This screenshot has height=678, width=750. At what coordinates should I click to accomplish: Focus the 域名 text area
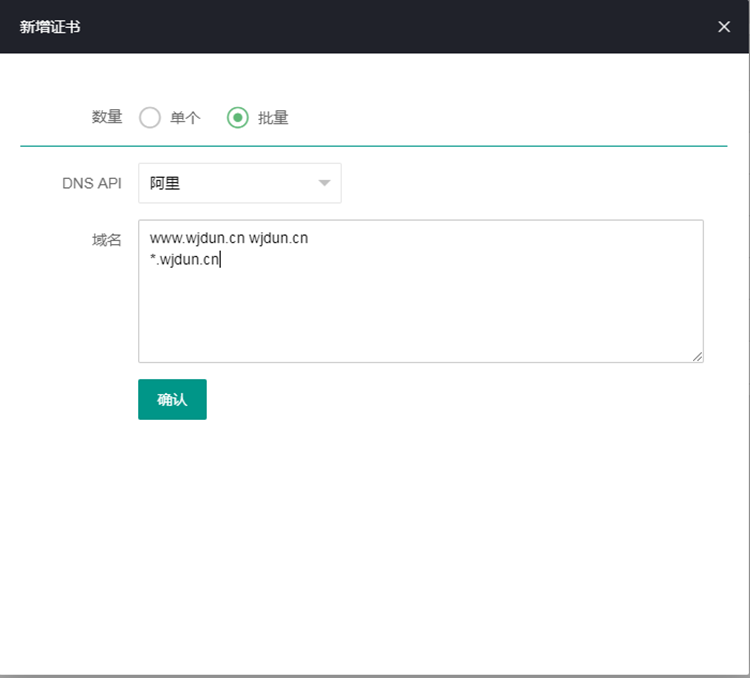tap(420, 310)
